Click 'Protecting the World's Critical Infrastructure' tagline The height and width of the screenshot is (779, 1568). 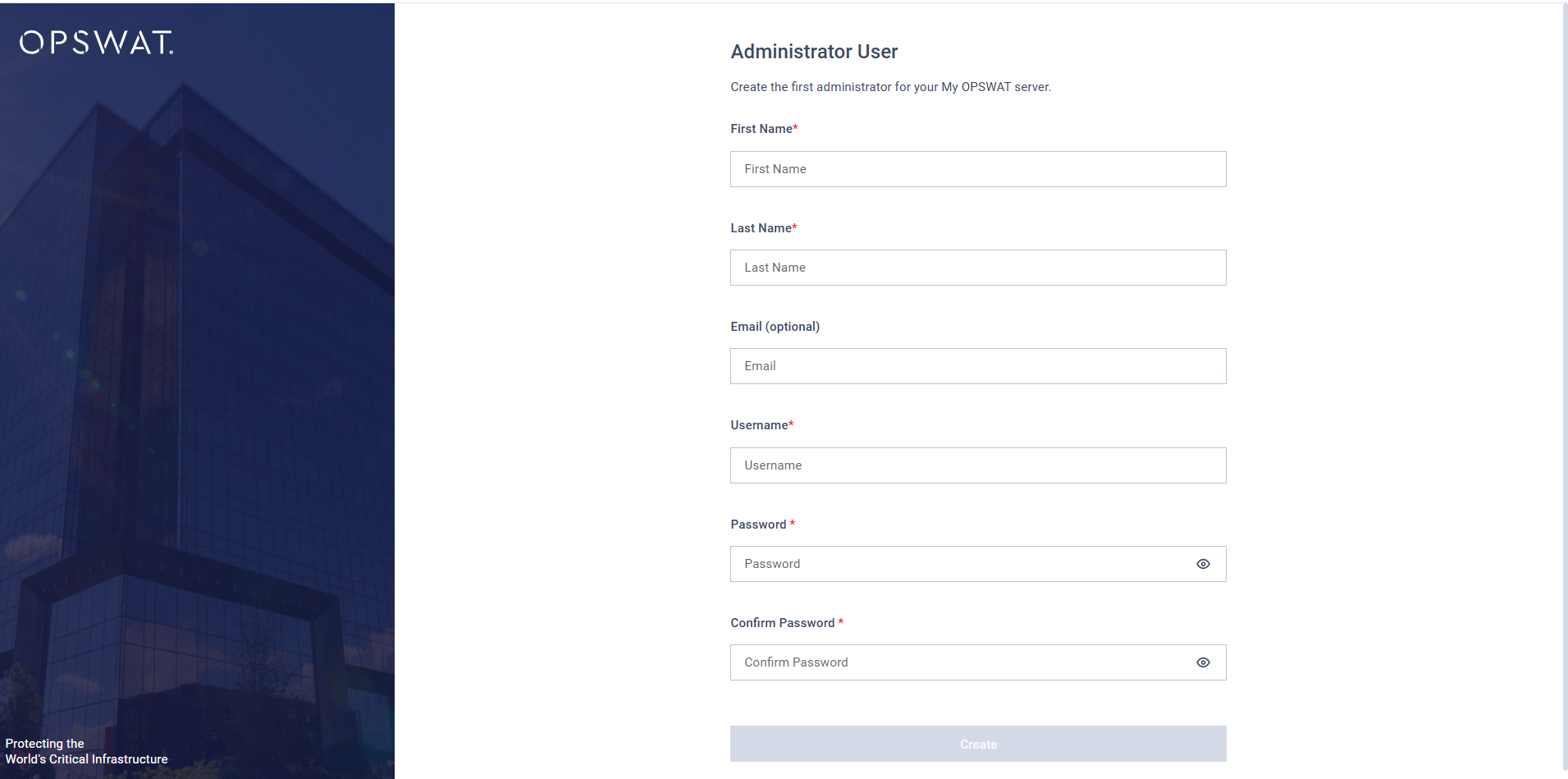pyautogui.click(x=86, y=751)
